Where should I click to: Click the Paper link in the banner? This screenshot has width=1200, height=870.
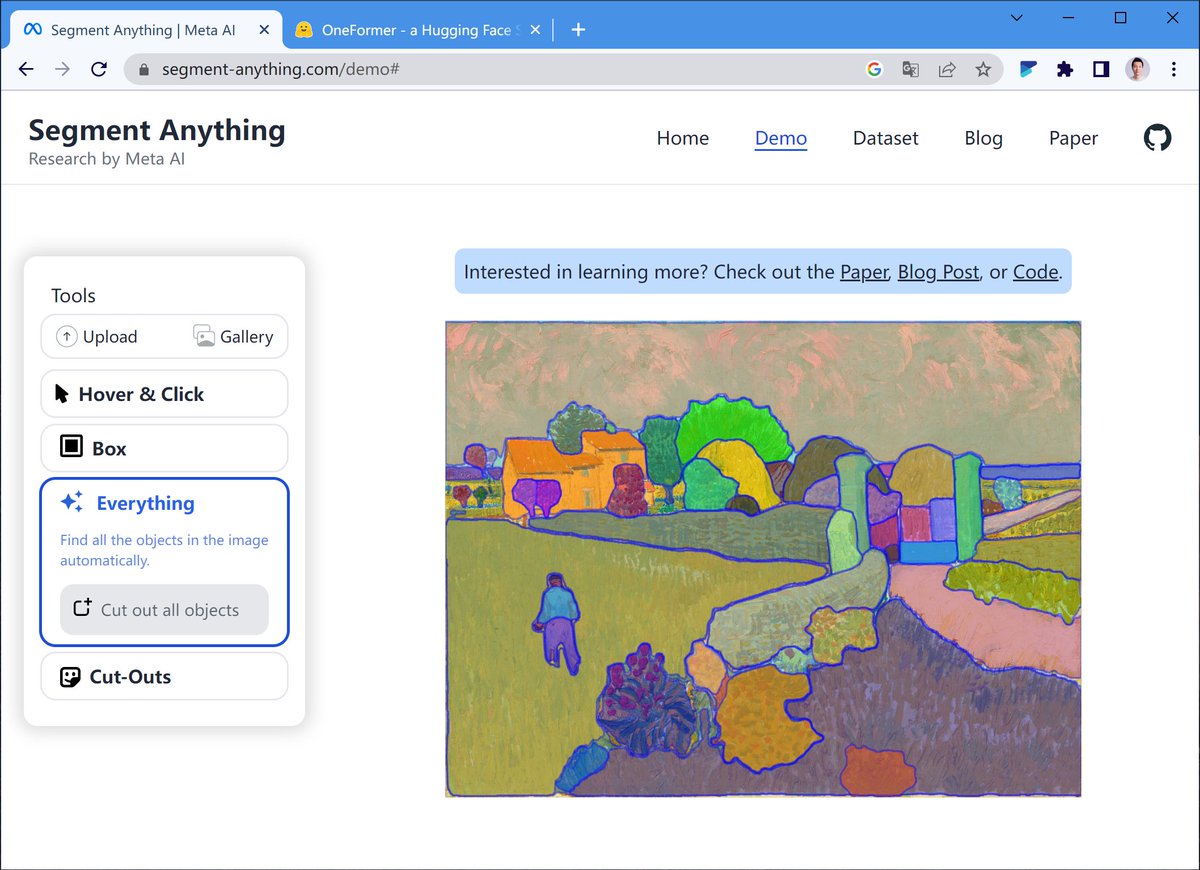click(x=864, y=271)
